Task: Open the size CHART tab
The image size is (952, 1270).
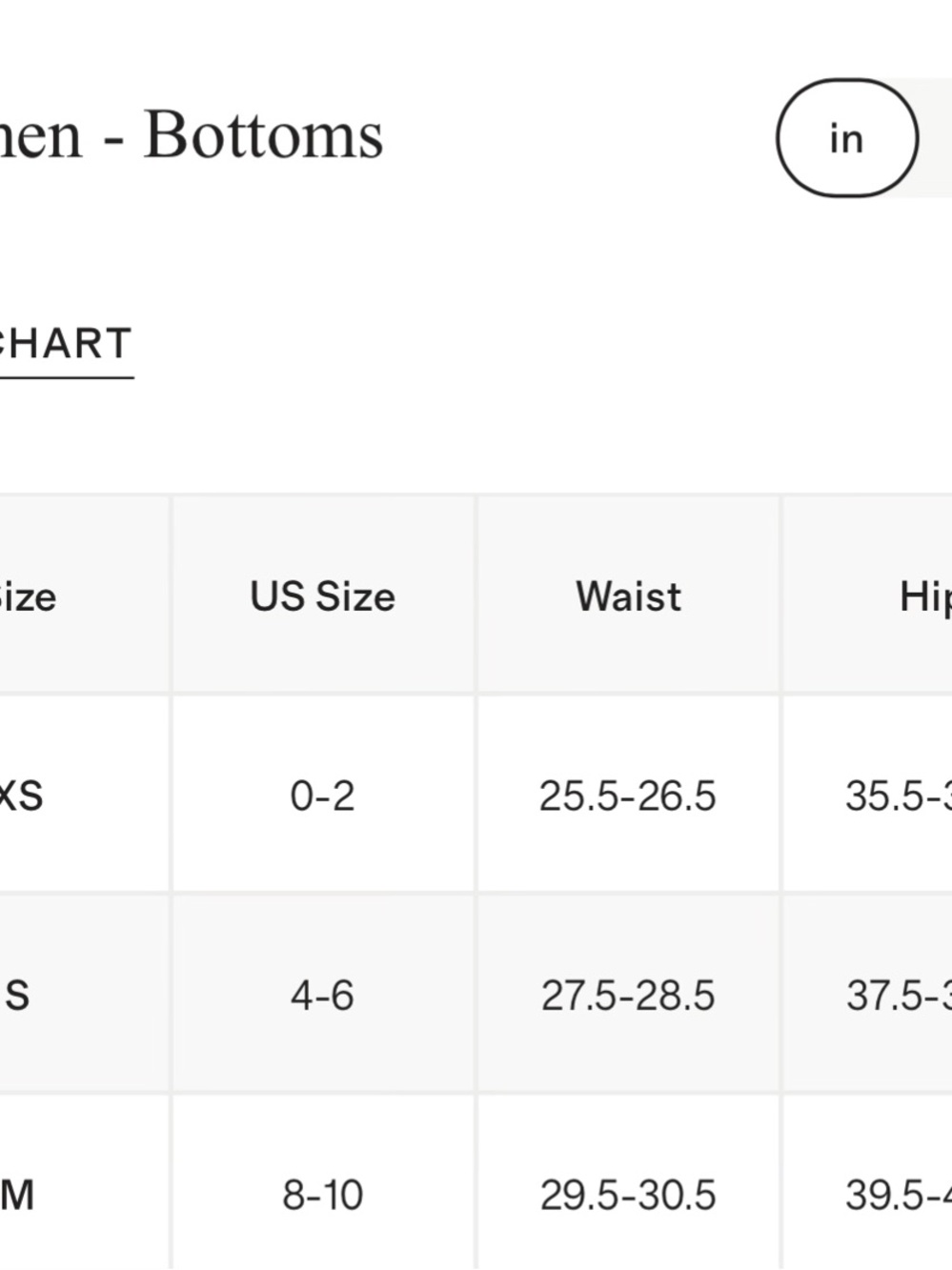Action: tap(66, 345)
